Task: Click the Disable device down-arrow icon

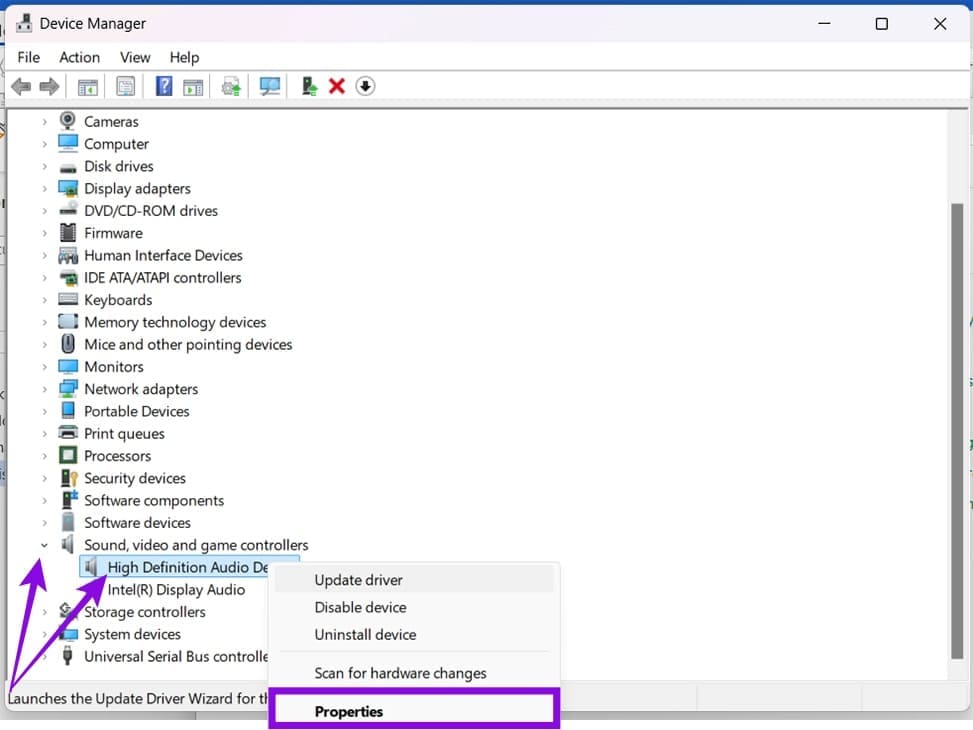Action: pyautogui.click(x=365, y=86)
